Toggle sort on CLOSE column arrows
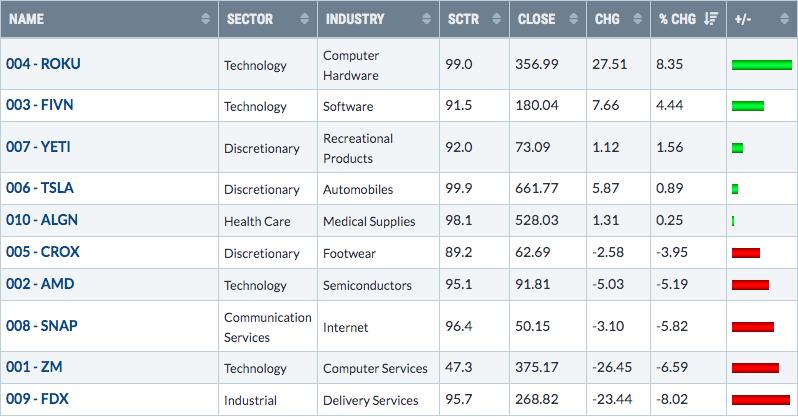This screenshot has height=417, width=798. 574,19
